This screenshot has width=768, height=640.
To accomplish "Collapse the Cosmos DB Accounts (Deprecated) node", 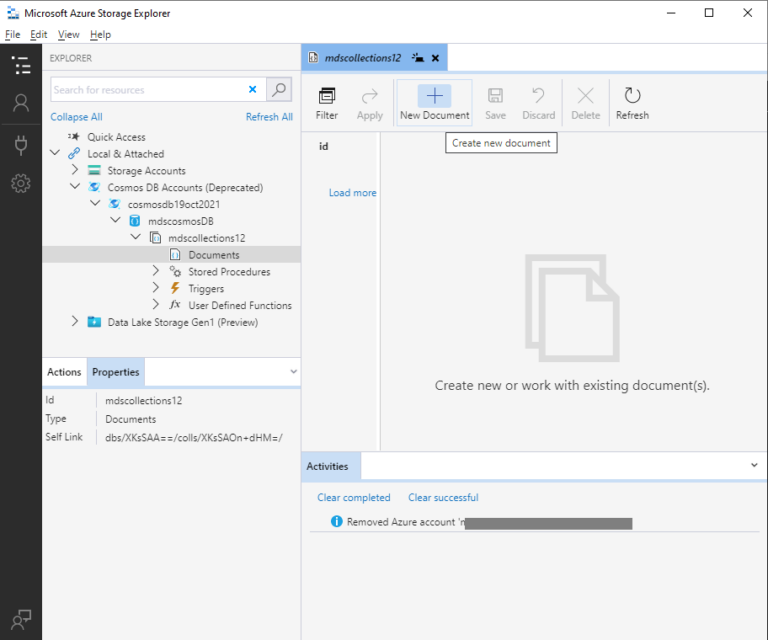I will point(75,187).
